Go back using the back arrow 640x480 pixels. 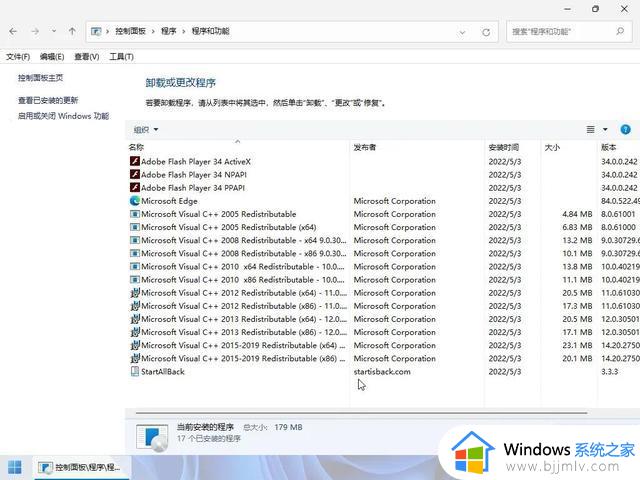[x=13, y=31]
